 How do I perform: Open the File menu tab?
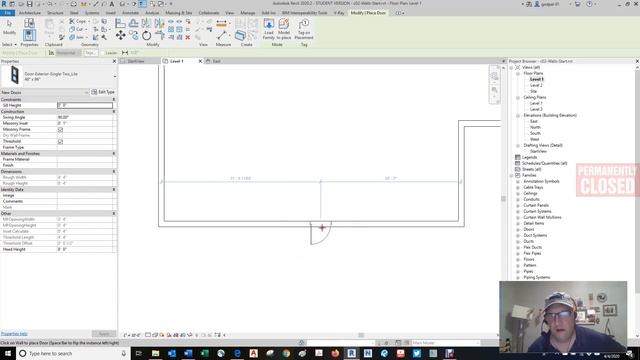pyautogui.click(x=7, y=13)
